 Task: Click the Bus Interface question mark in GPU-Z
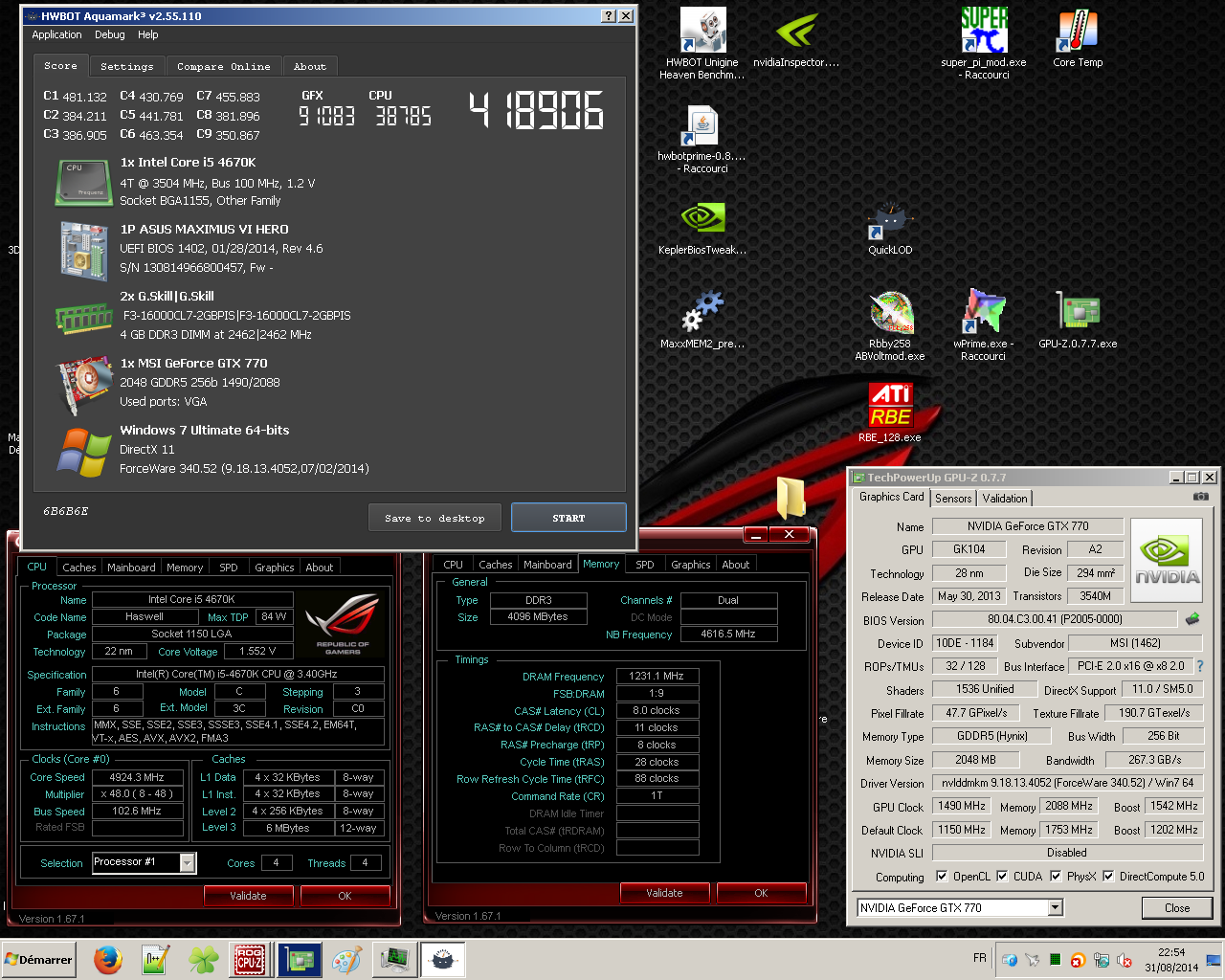coord(1200,666)
